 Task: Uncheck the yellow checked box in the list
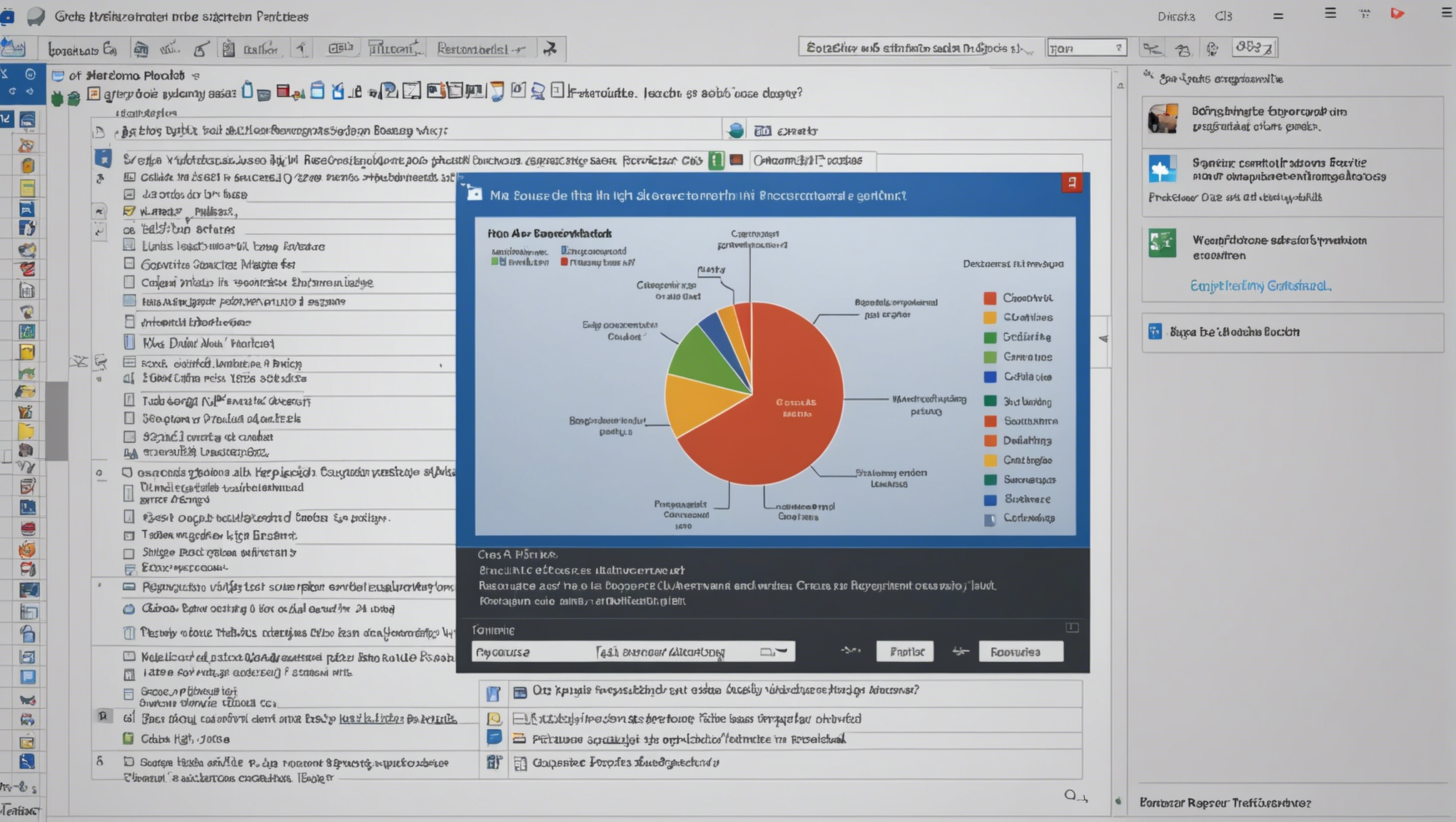[x=129, y=211]
